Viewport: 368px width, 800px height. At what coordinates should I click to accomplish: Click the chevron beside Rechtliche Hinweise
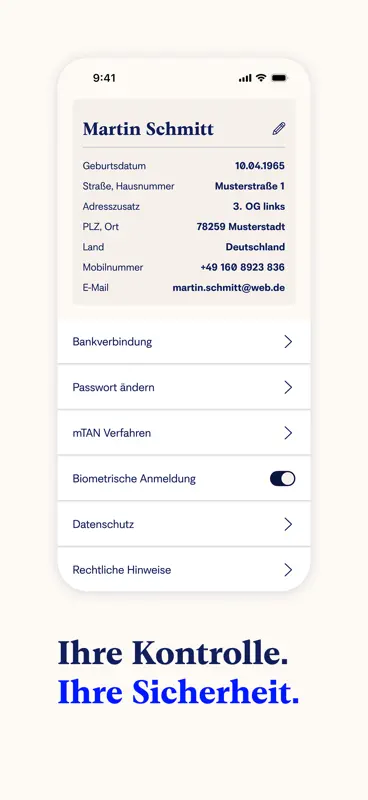(x=288, y=570)
